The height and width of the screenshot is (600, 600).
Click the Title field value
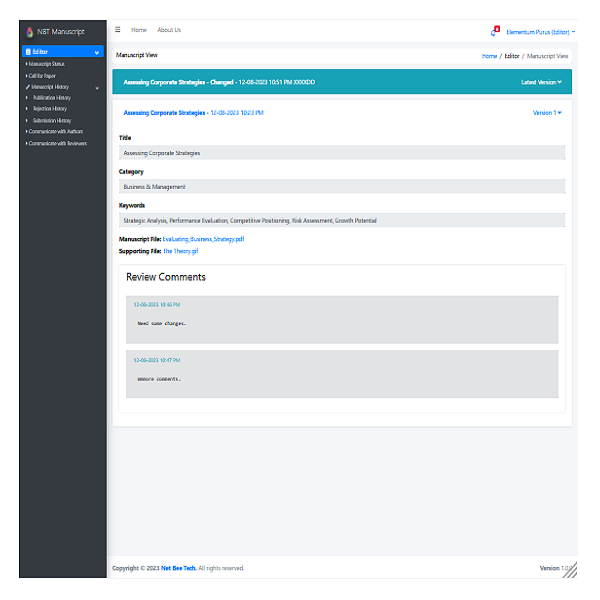pos(342,153)
